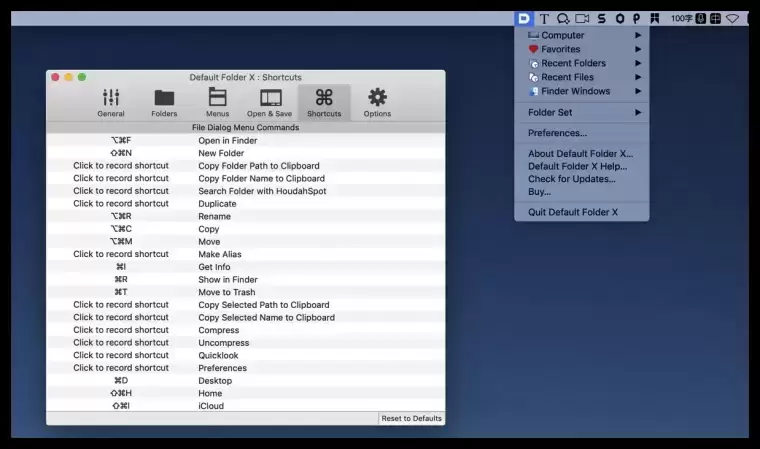Open the Menus preferences pane

pos(217,103)
